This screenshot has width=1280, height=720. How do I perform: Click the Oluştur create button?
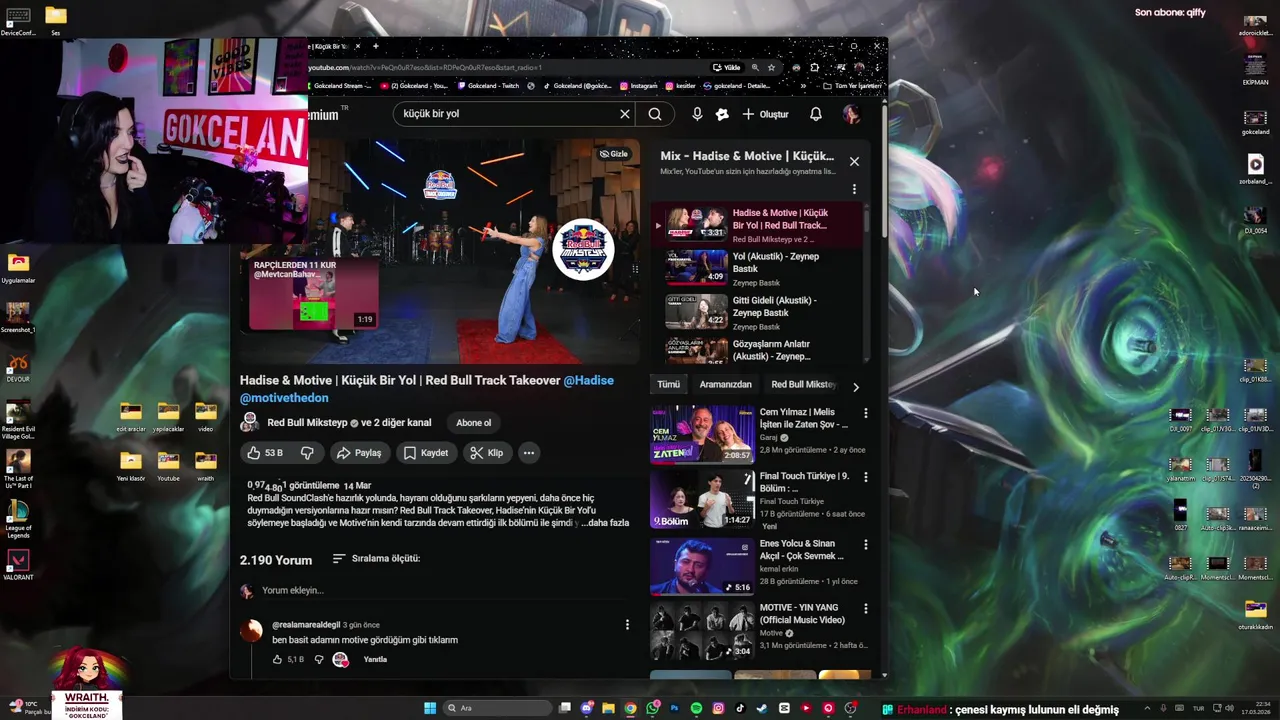pyautogui.click(x=765, y=114)
